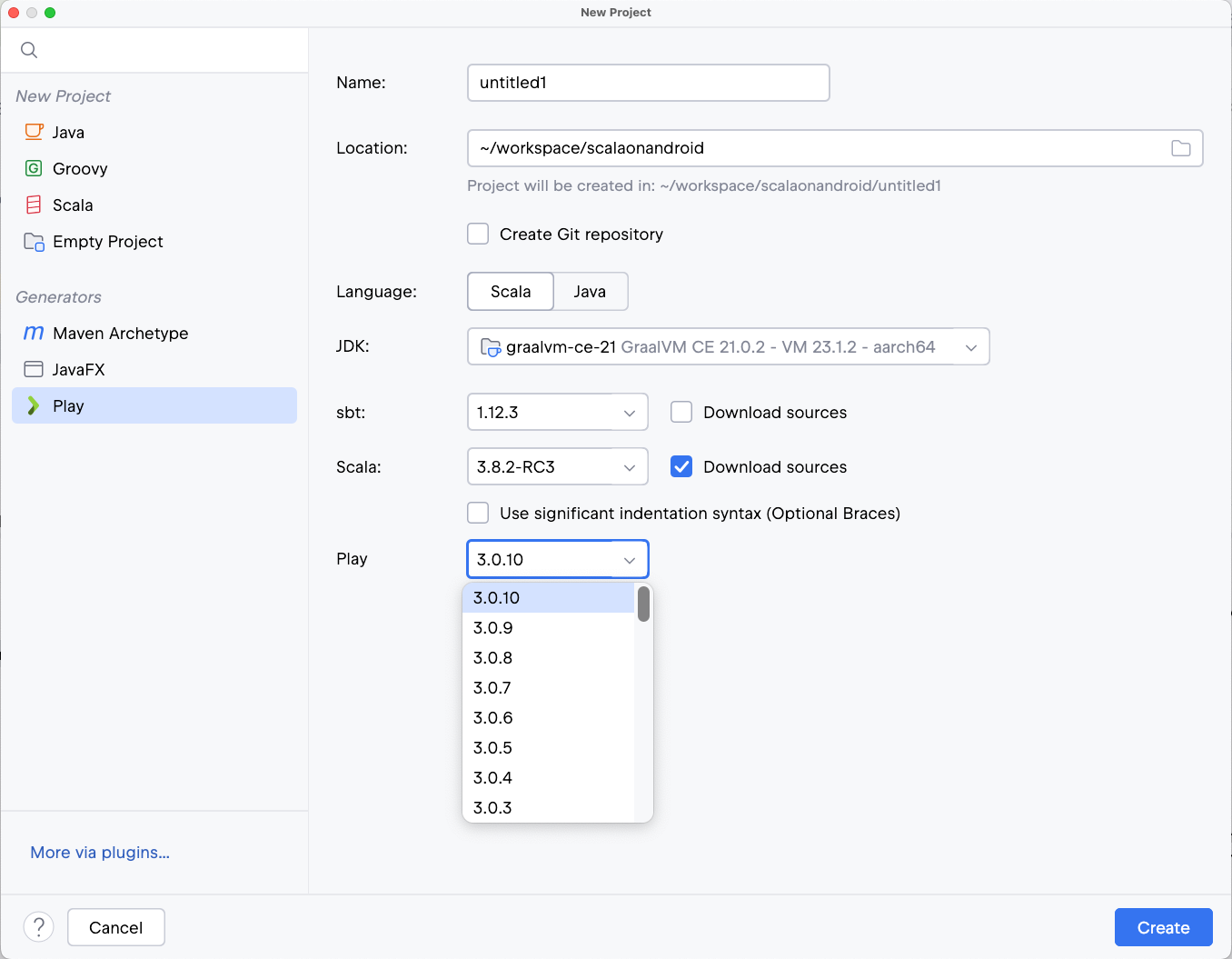
Task: Select the Maven Archetype generator icon
Action: (34, 333)
